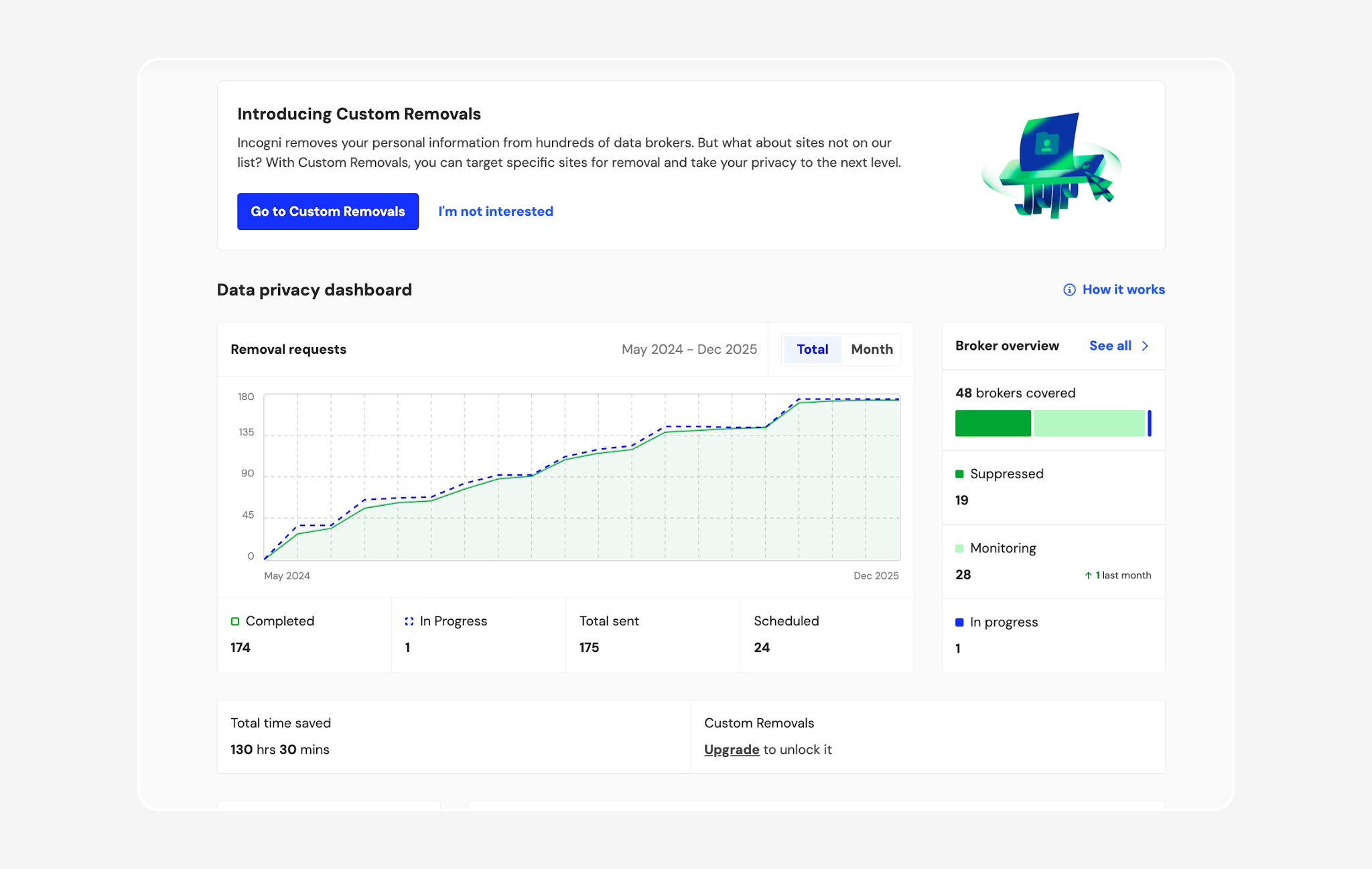Click the Dec 2025 axis label
Image resolution: width=1372 pixels, height=869 pixels.
pos(876,576)
